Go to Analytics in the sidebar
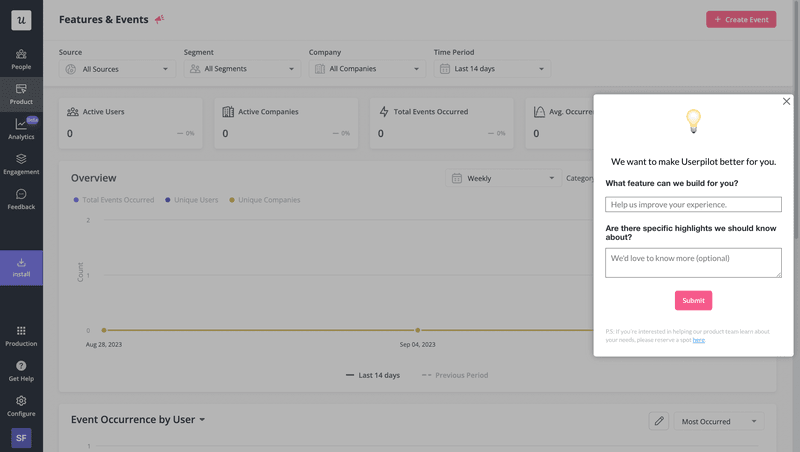The image size is (800, 452). [21, 129]
